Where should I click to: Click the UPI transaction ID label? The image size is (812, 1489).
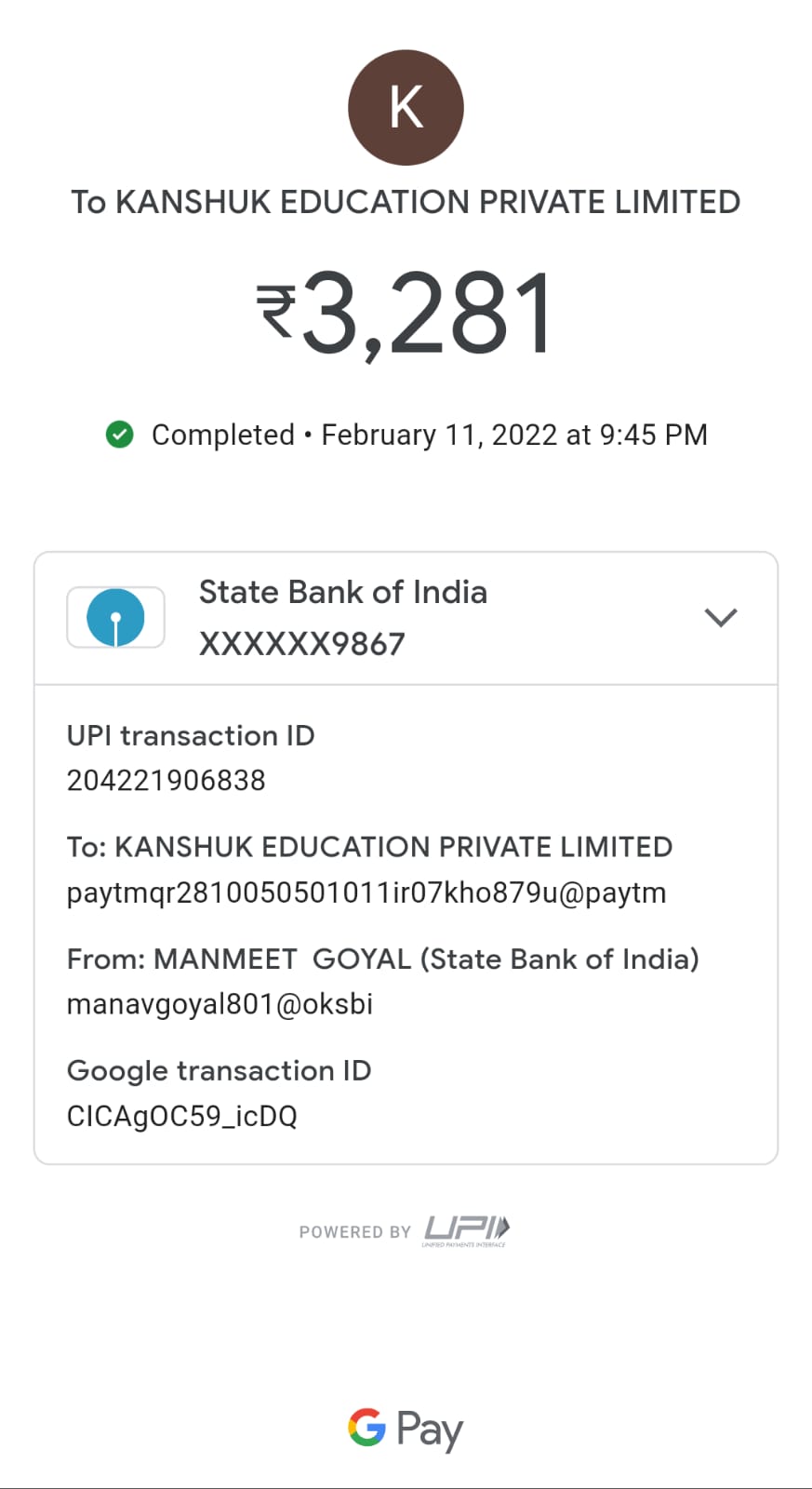click(x=191, y=735)
